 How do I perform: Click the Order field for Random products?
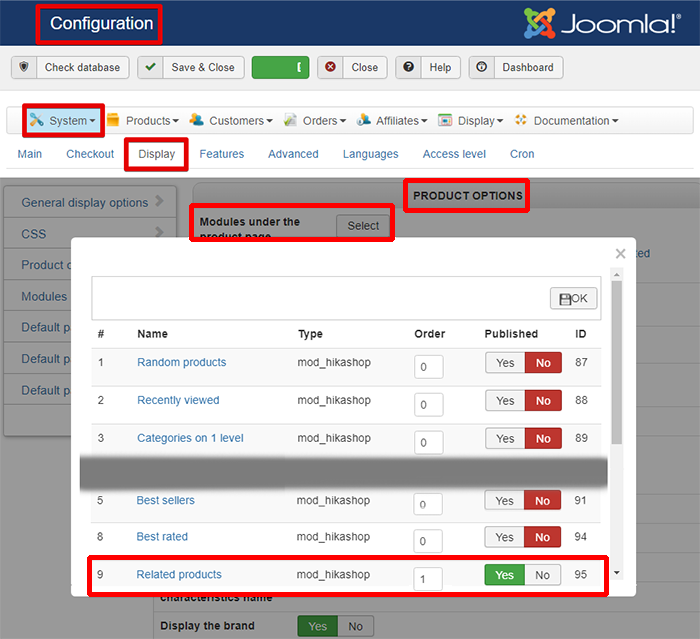pyautogui.click(x=429, y=367)
